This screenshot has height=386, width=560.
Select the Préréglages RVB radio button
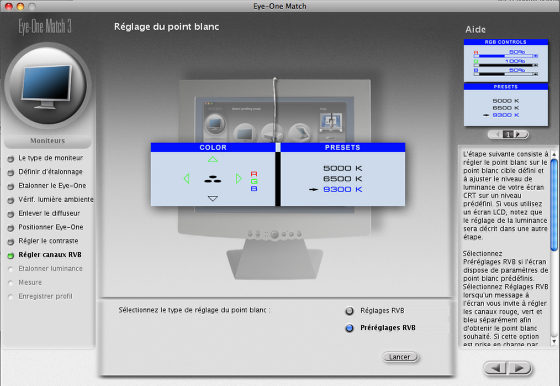pyautogui.click(x=349, y=328)
